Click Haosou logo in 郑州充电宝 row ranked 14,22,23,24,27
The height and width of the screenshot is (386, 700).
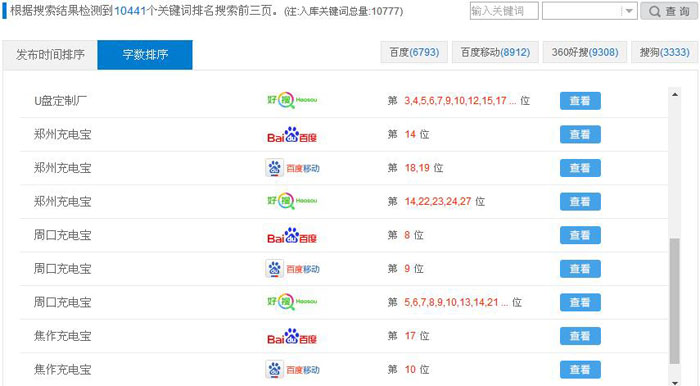click(x=292, y=201)
